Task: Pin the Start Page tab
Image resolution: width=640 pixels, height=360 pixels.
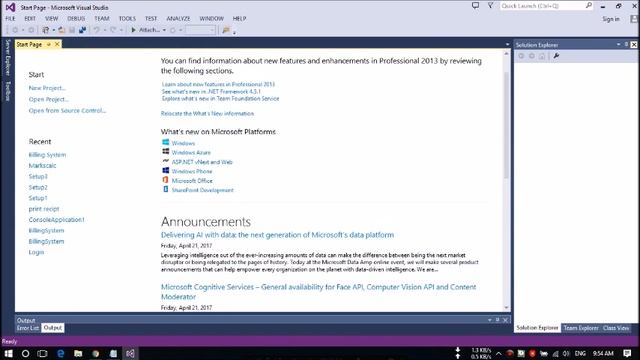Action: (x=49, y=44)
